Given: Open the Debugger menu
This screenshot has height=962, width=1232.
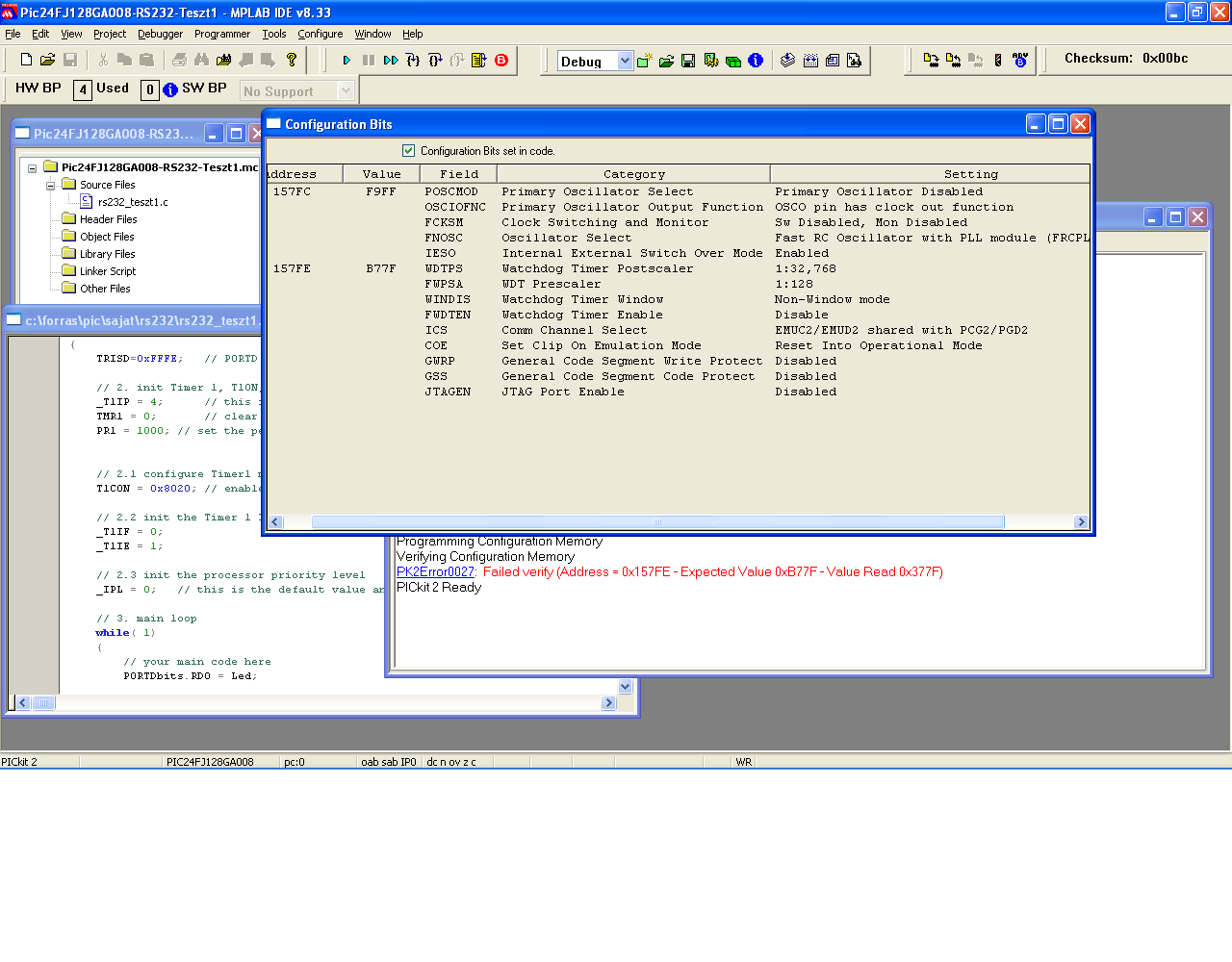Looking at the screenshot, I should (x=160, y=34).
